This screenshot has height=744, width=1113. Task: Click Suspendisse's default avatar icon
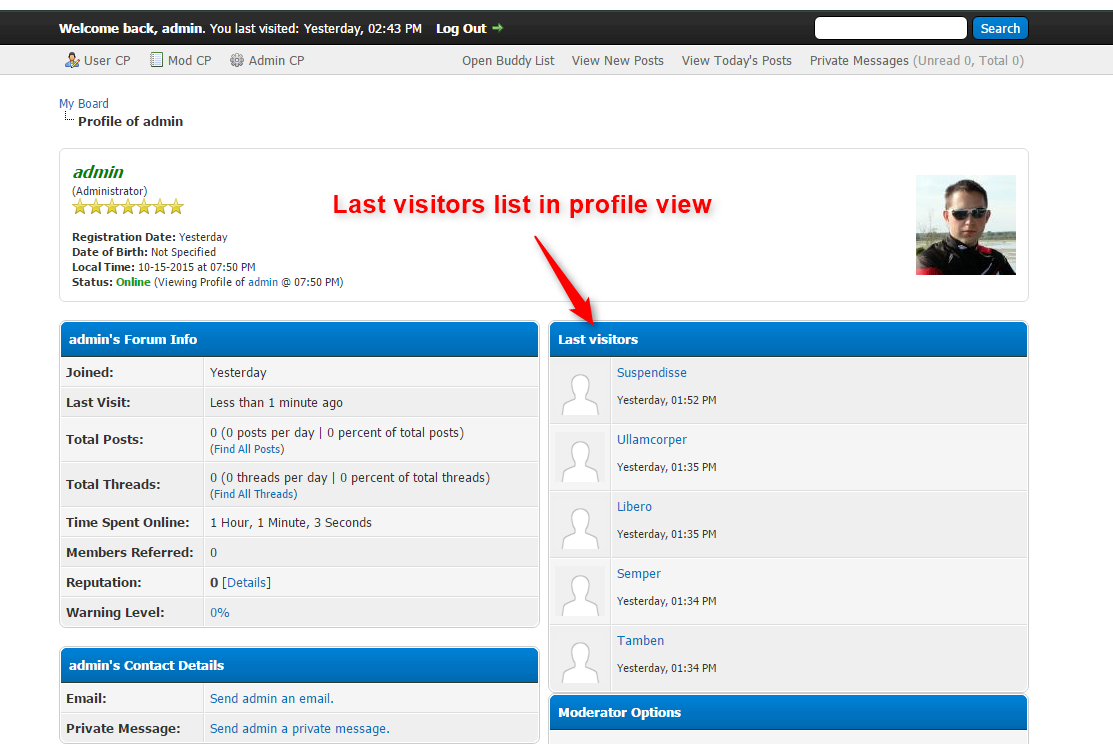[580, 391]
